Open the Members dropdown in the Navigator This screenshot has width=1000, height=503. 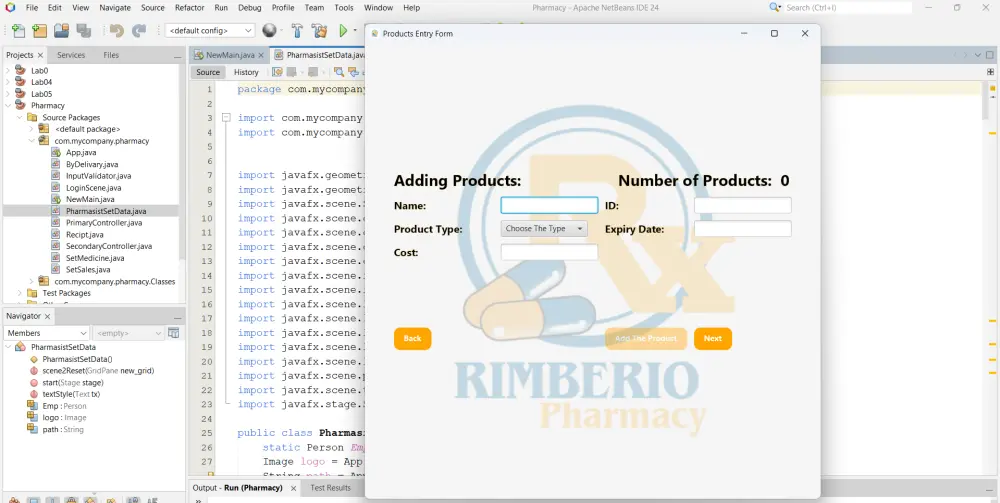(47, 333)
